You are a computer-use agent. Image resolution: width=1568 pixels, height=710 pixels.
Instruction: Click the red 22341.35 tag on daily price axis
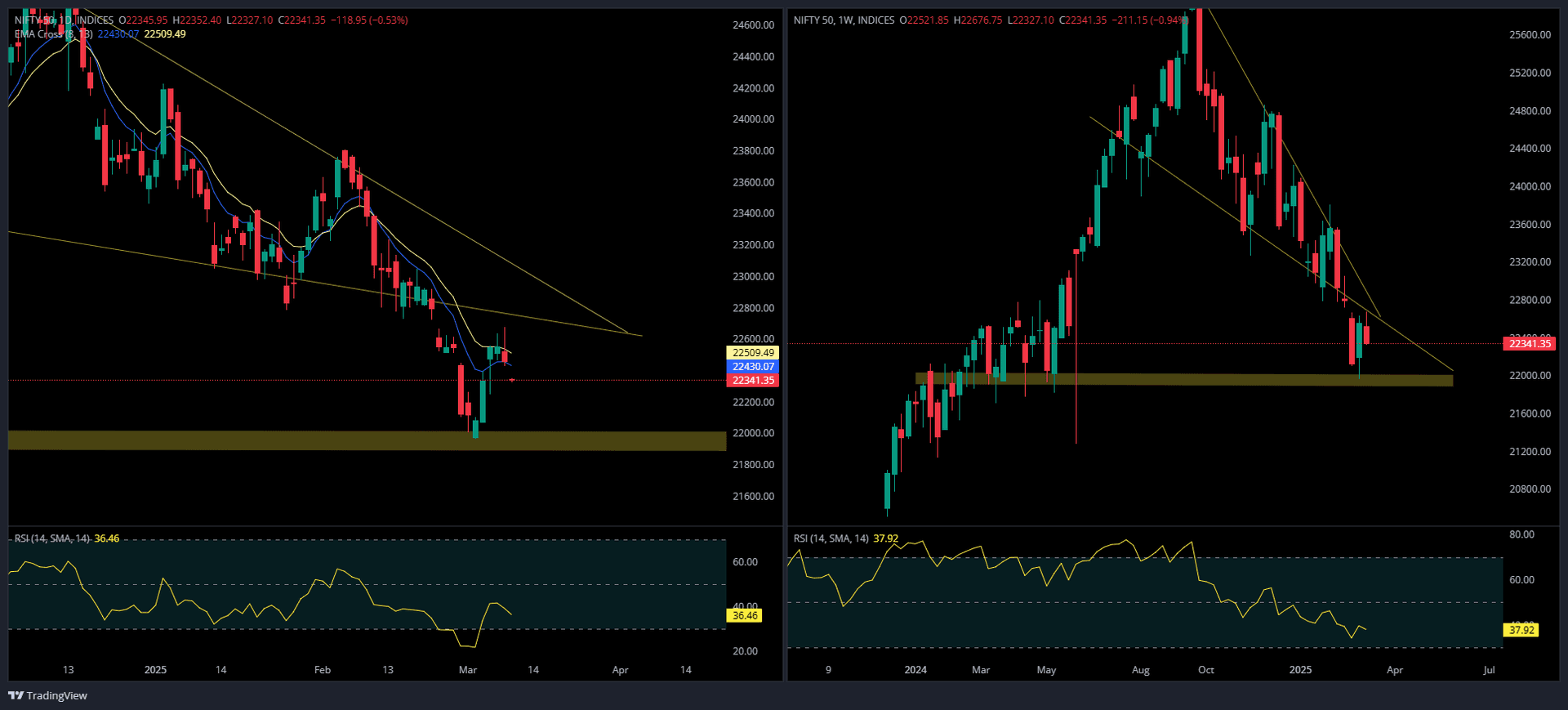753,381
